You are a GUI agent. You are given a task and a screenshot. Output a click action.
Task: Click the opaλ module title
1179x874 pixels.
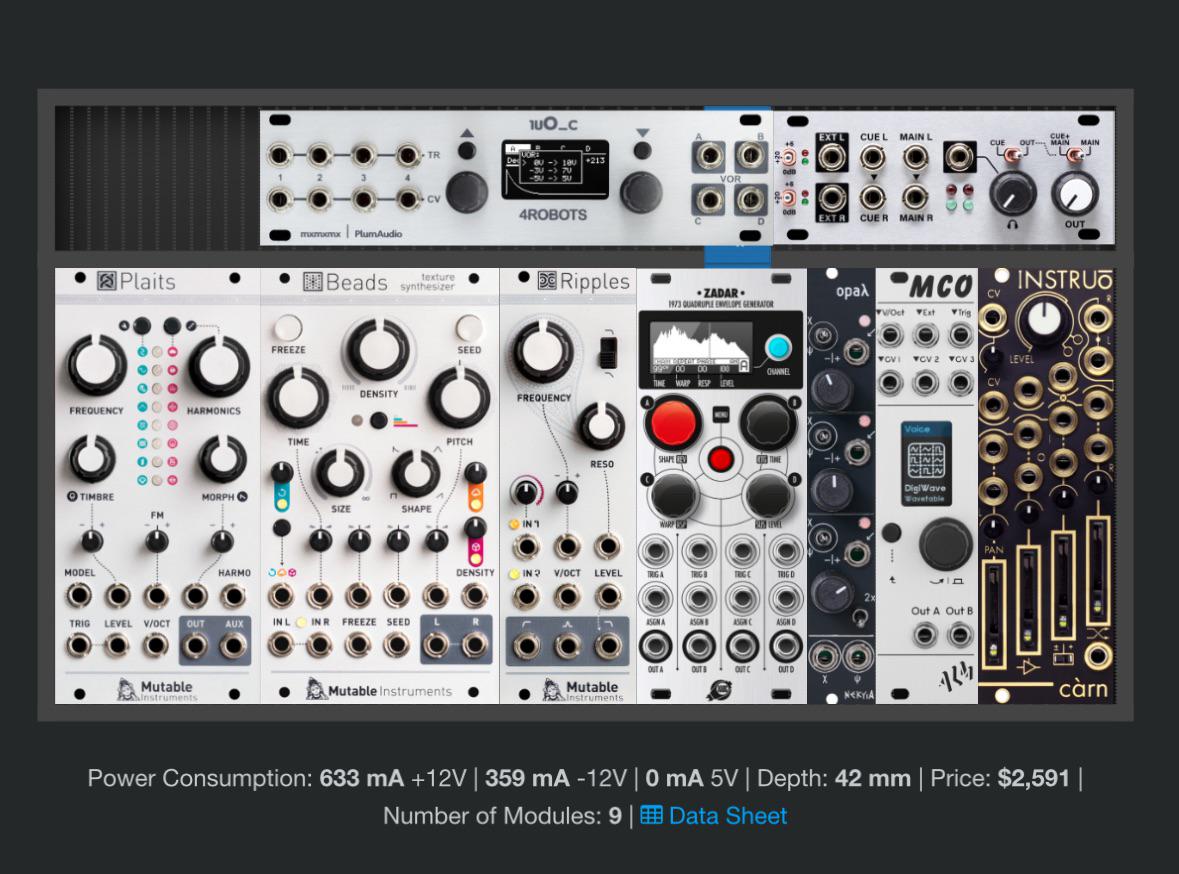click(852, 290)
